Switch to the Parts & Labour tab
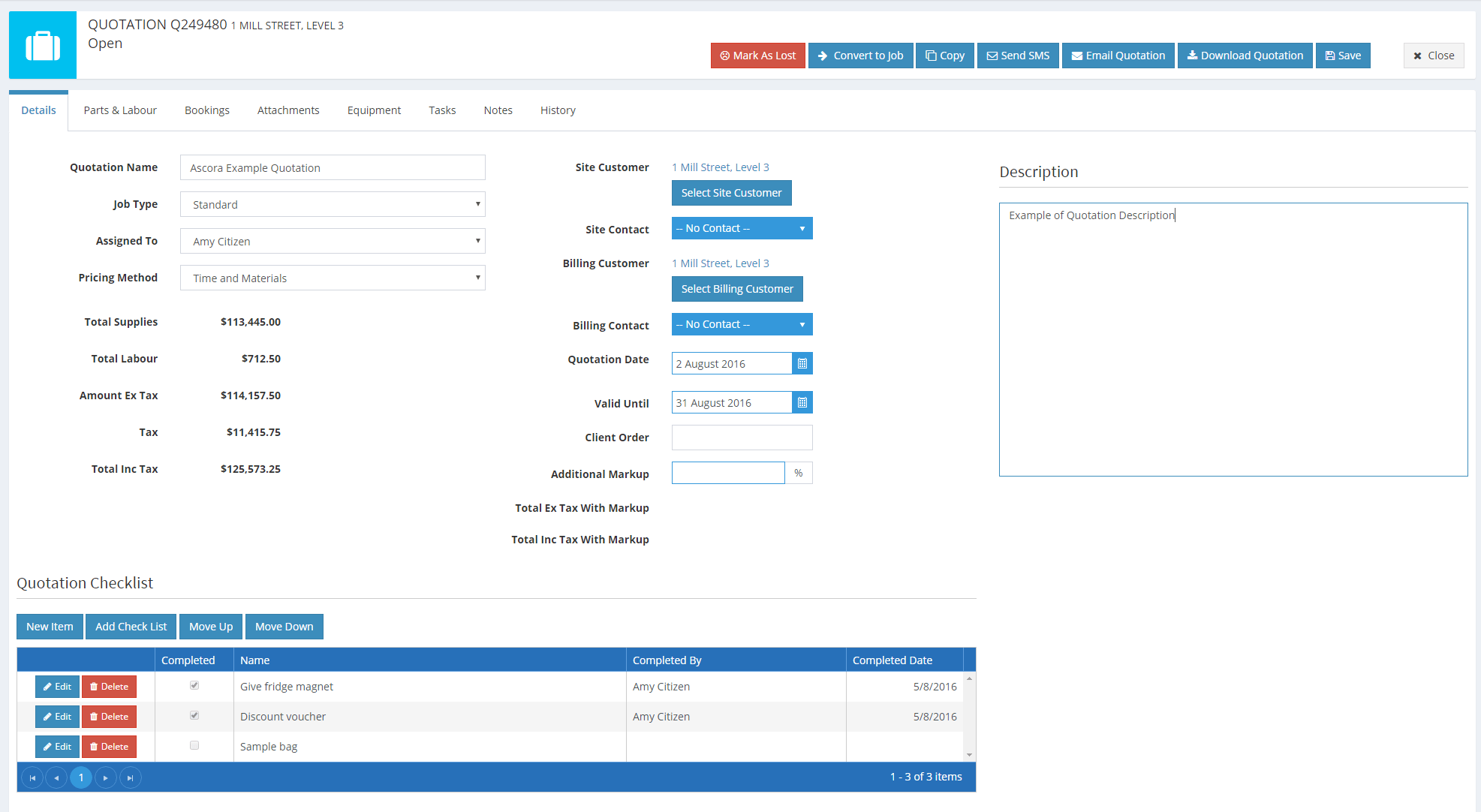Image resolution: width=1481 pixels, height=812 pixels. (119, 110)
